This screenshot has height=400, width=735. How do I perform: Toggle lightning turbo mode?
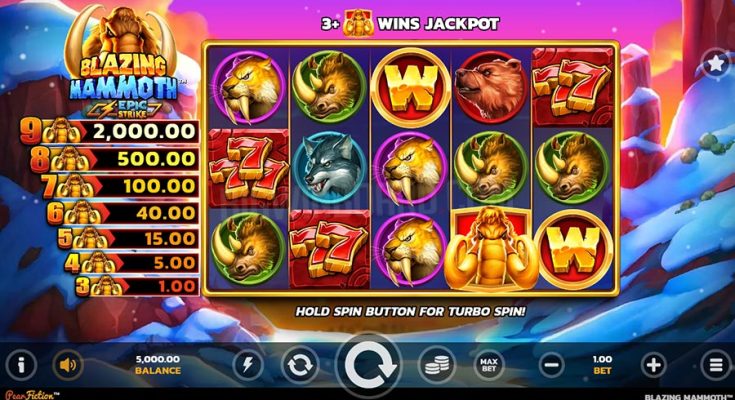(248, 364)
